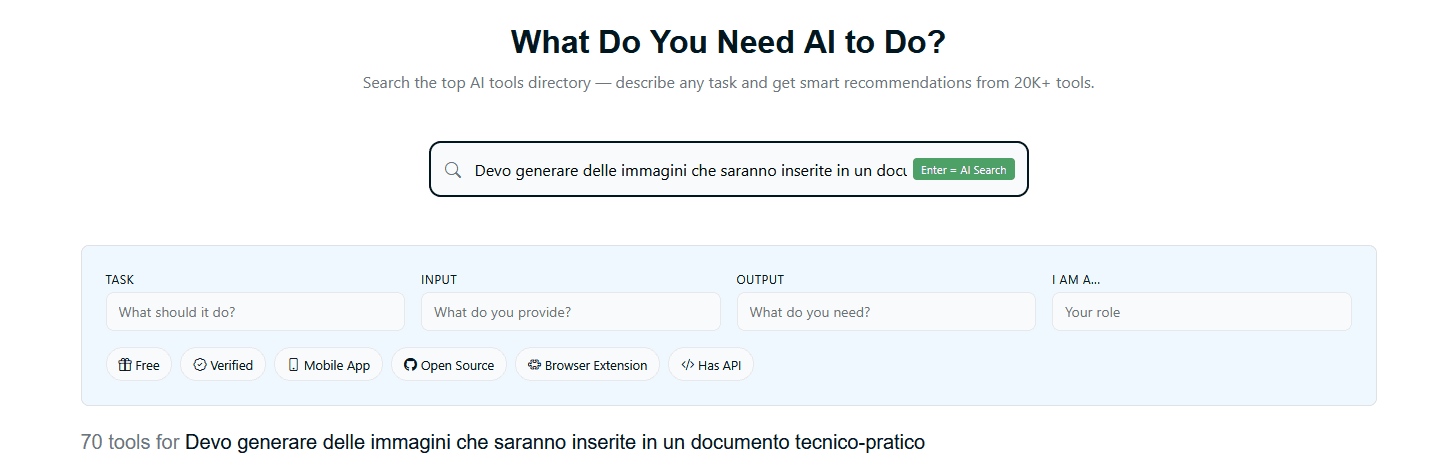Image resolution: width=1453 pixels, height=466 pixels.
Task: Click the Enter = AI Search button
Action: 964,170
